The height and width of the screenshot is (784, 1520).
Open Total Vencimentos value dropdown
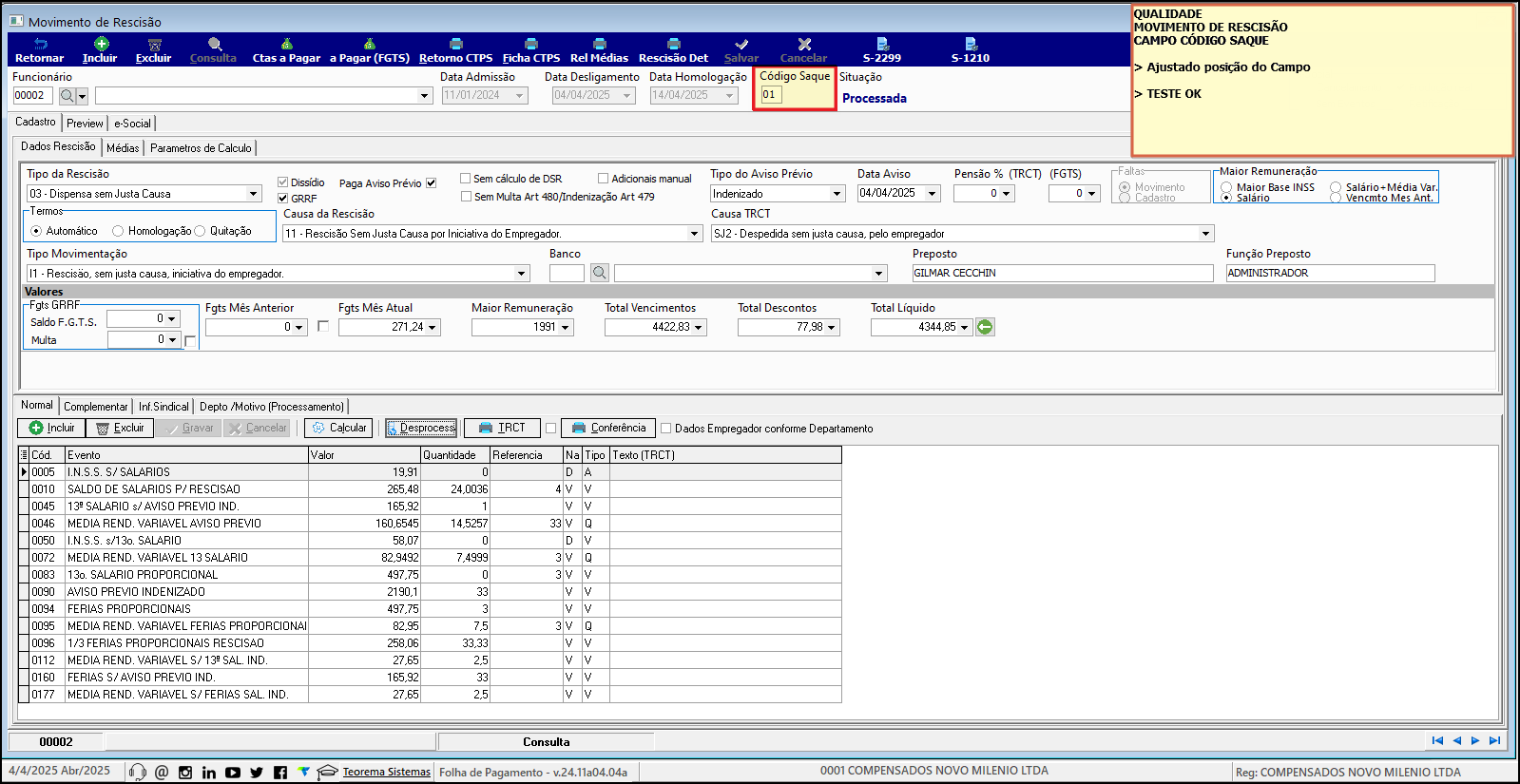coord(700,327)
